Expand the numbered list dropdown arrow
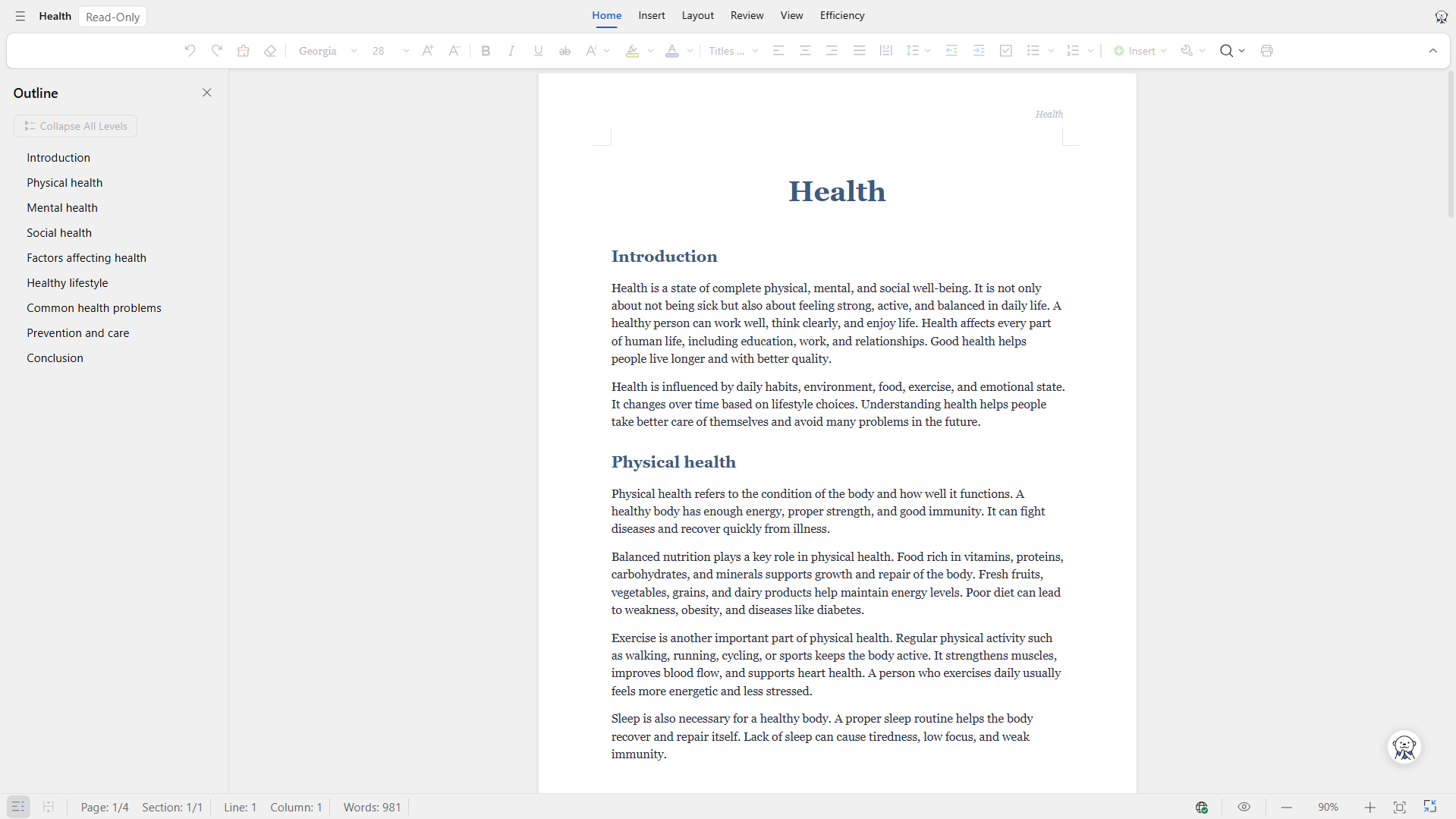Screen dimensions: 1456x819 pos(1090,51)
